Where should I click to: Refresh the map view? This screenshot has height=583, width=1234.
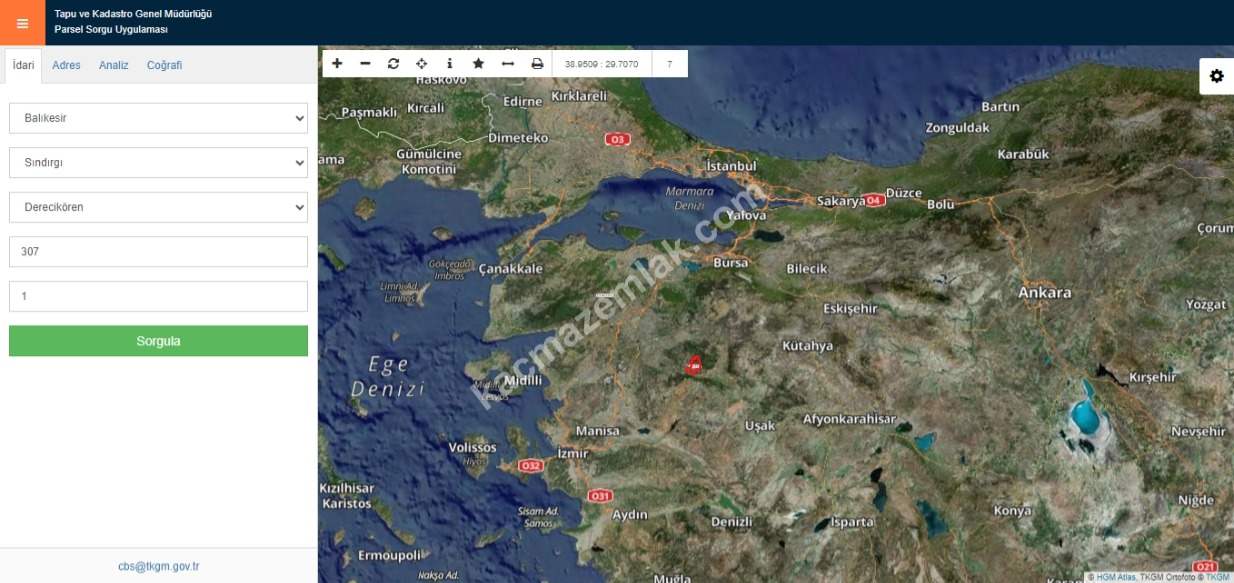pos(393,64)
